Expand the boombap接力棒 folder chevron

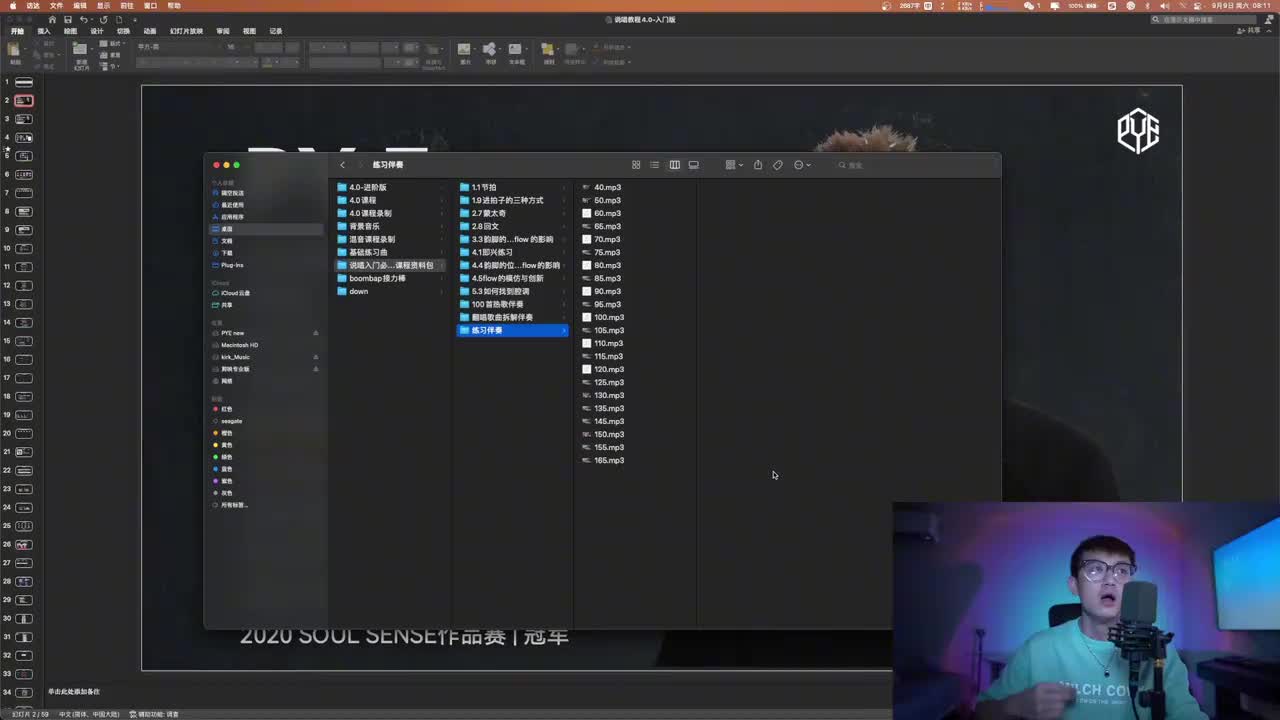pyautogui.click(x=442, y=279)
